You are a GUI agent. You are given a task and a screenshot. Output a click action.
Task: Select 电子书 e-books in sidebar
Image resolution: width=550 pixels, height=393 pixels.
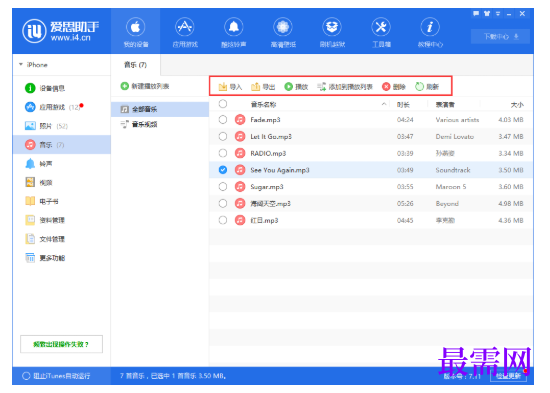tap(62, 201)
